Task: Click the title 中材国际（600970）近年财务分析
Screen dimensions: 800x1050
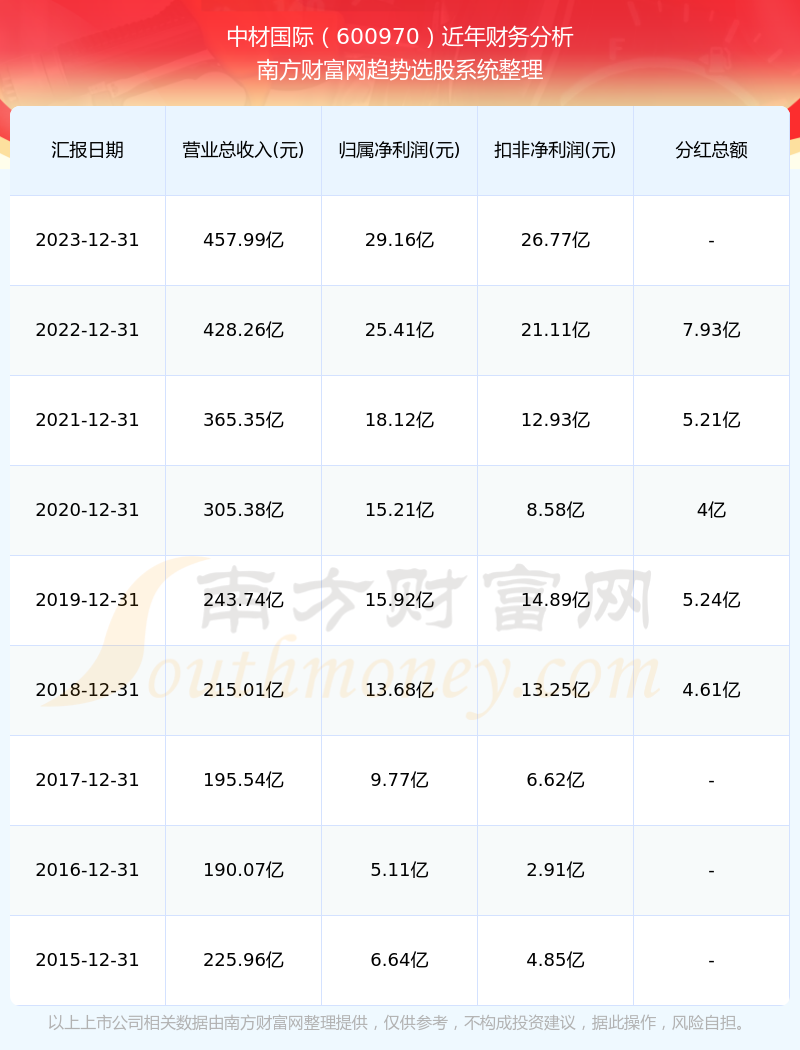Action: (x=400, y=37)
